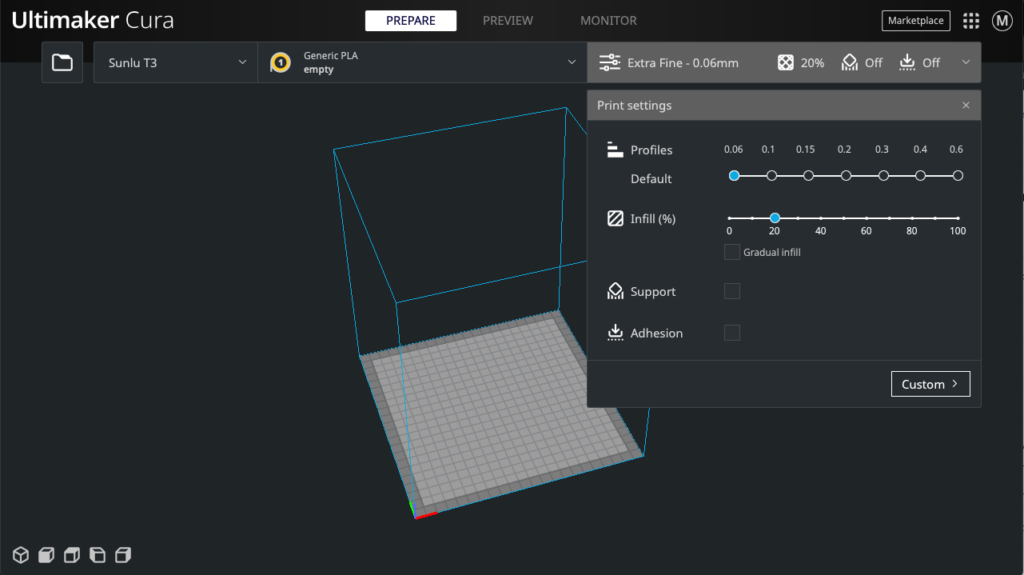Switch to the PREVIEW stage

coord(507,21)
